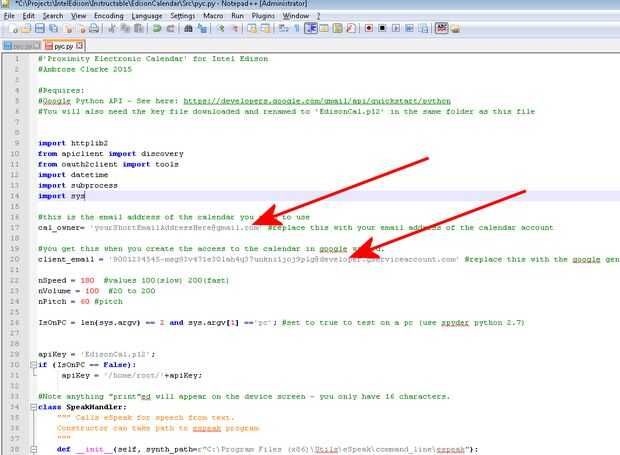620x455 pixels.
Task: Save the current recorded macro icon
Action: click(423, 28)
